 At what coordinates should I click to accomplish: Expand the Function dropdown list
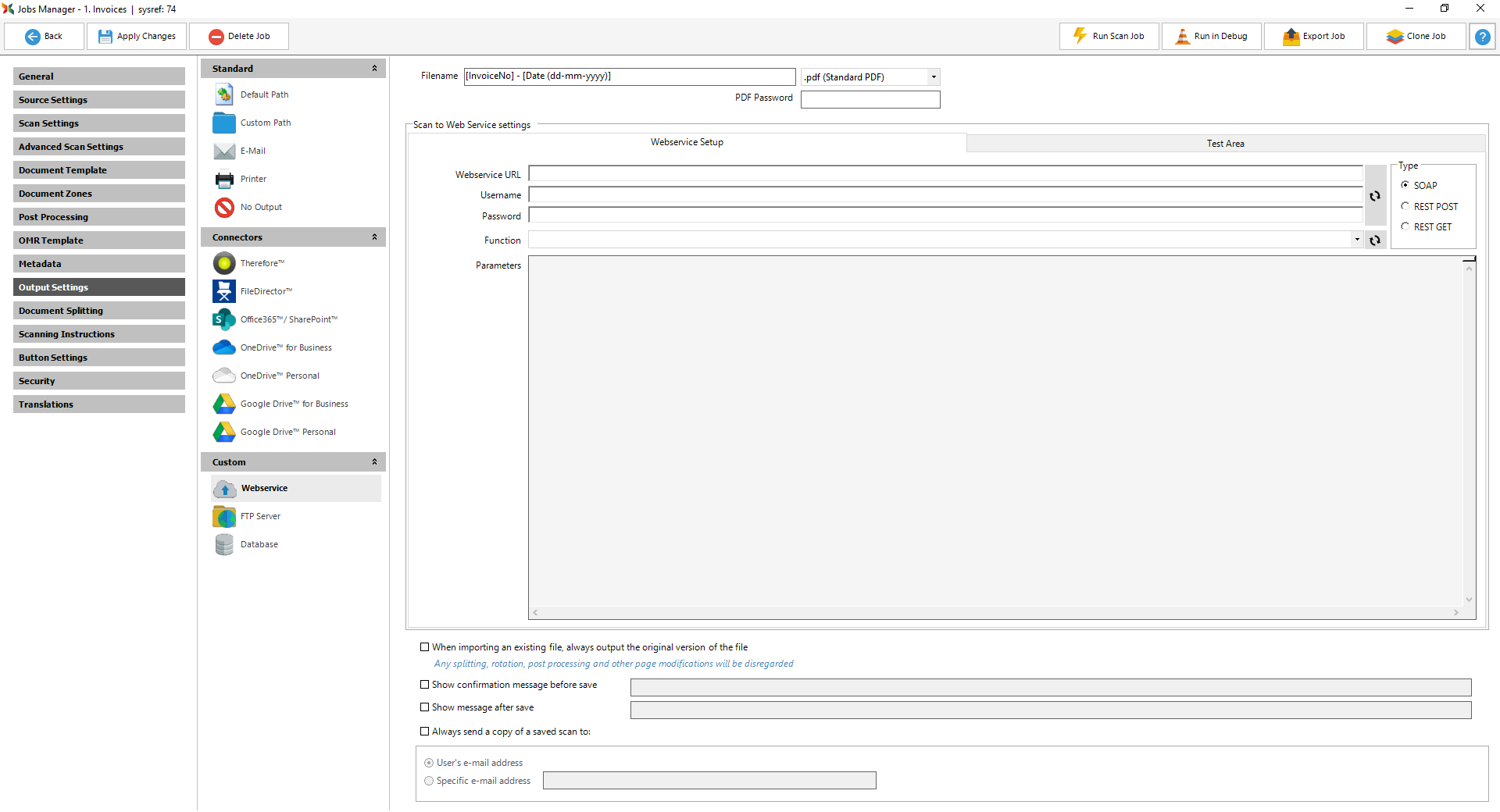pyautogui.click(x=1357, y=240)
